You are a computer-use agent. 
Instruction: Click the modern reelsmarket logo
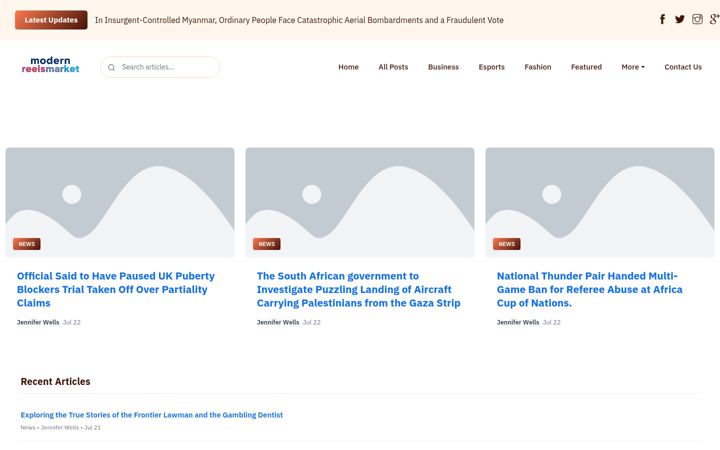[51, 65]
